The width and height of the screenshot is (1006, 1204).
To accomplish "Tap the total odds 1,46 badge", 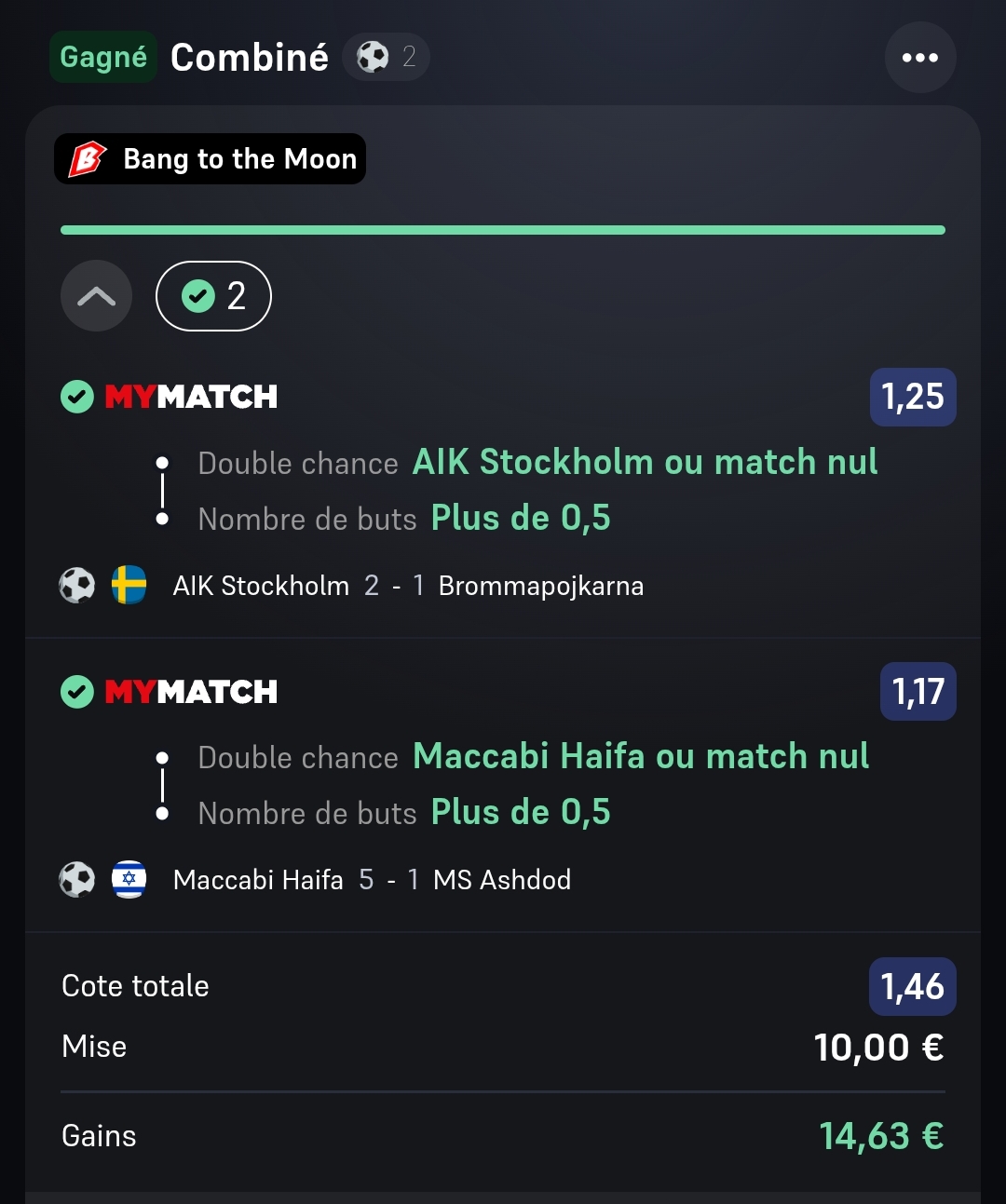I will tap(913, 987).
